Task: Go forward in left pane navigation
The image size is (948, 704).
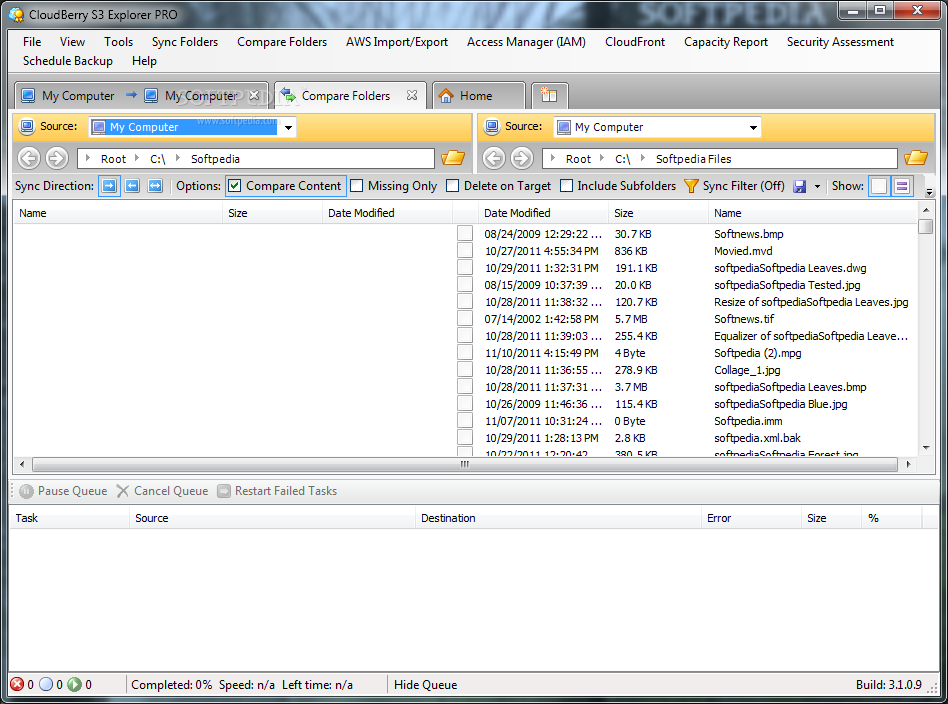Action: 57,158
